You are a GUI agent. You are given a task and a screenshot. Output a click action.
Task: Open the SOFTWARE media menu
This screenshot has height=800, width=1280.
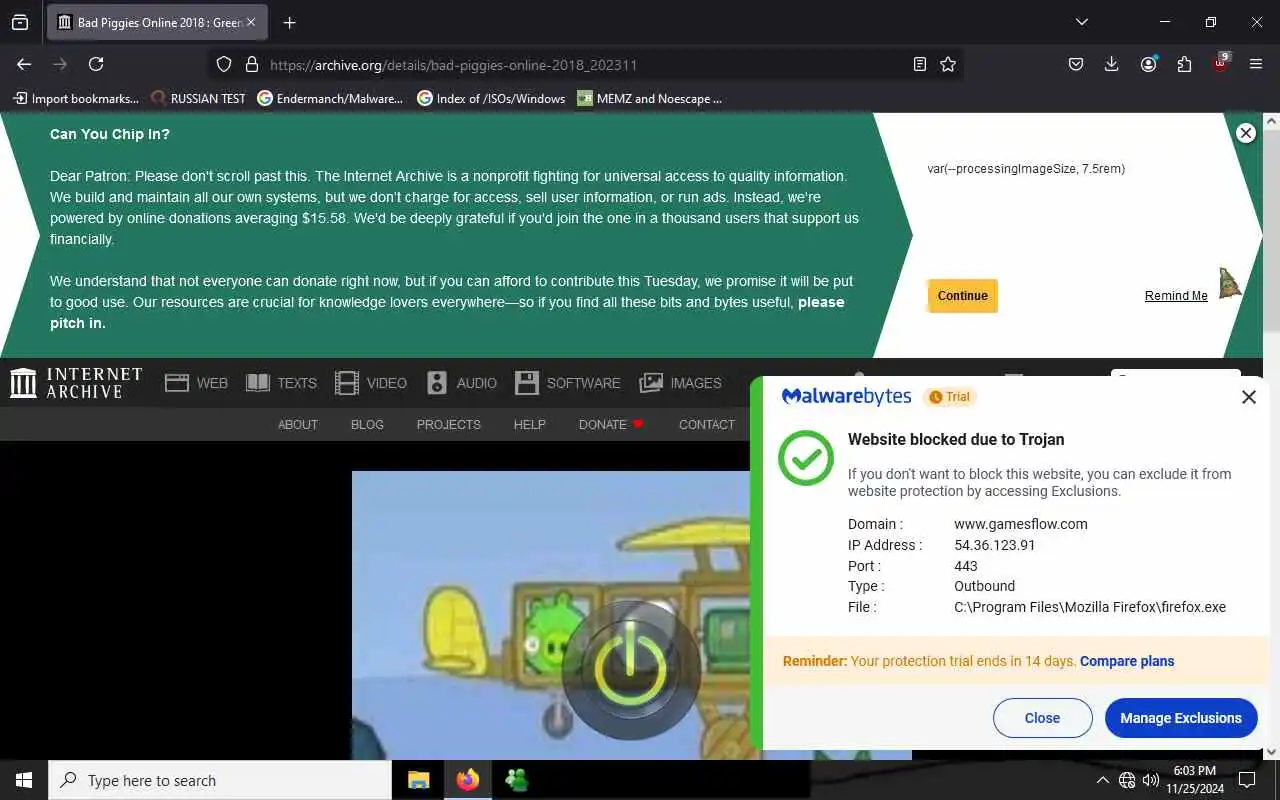(568, 383)
